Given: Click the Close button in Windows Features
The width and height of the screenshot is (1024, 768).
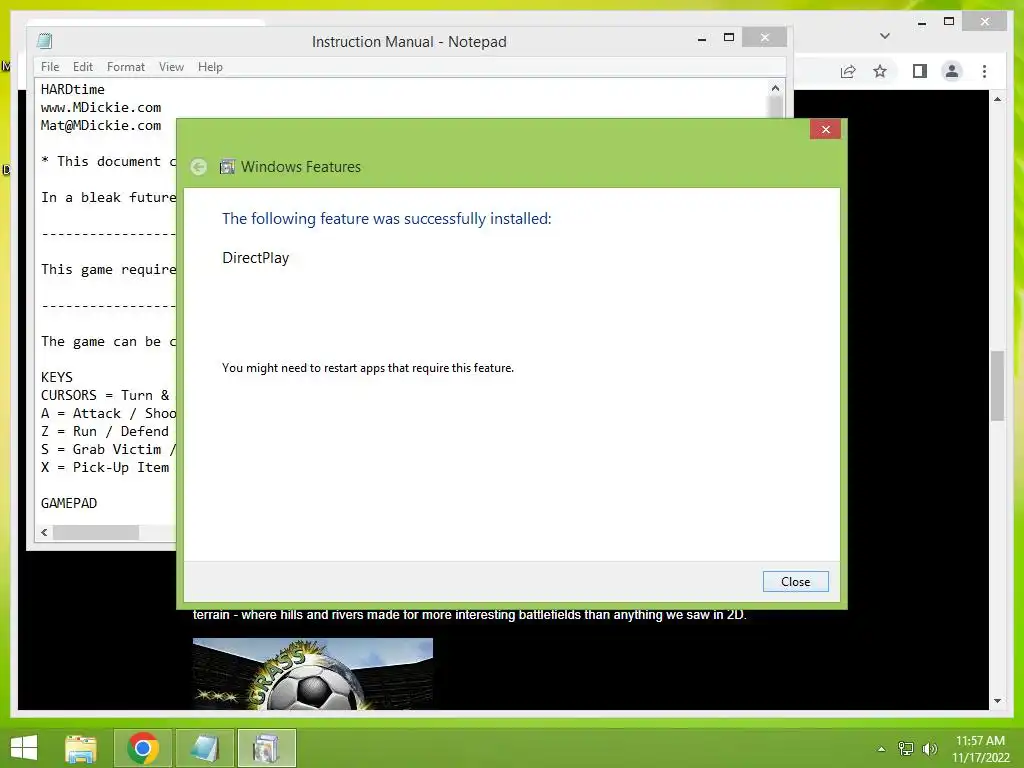Looking at the screenshot, I should click(795, 581).
